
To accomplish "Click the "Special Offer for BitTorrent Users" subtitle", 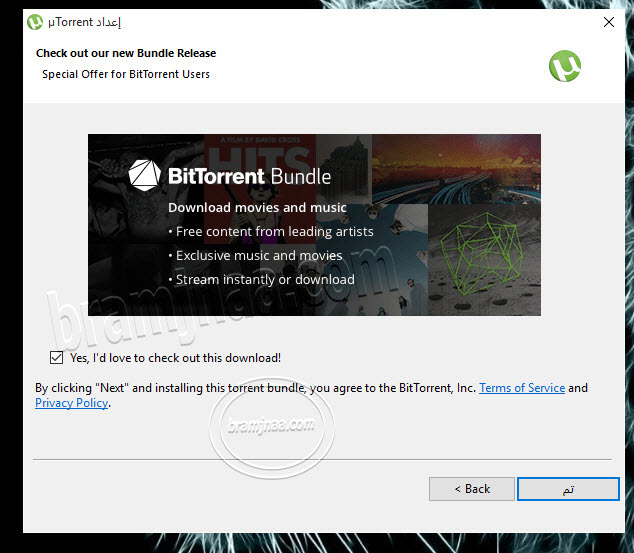I will (126, 74).
